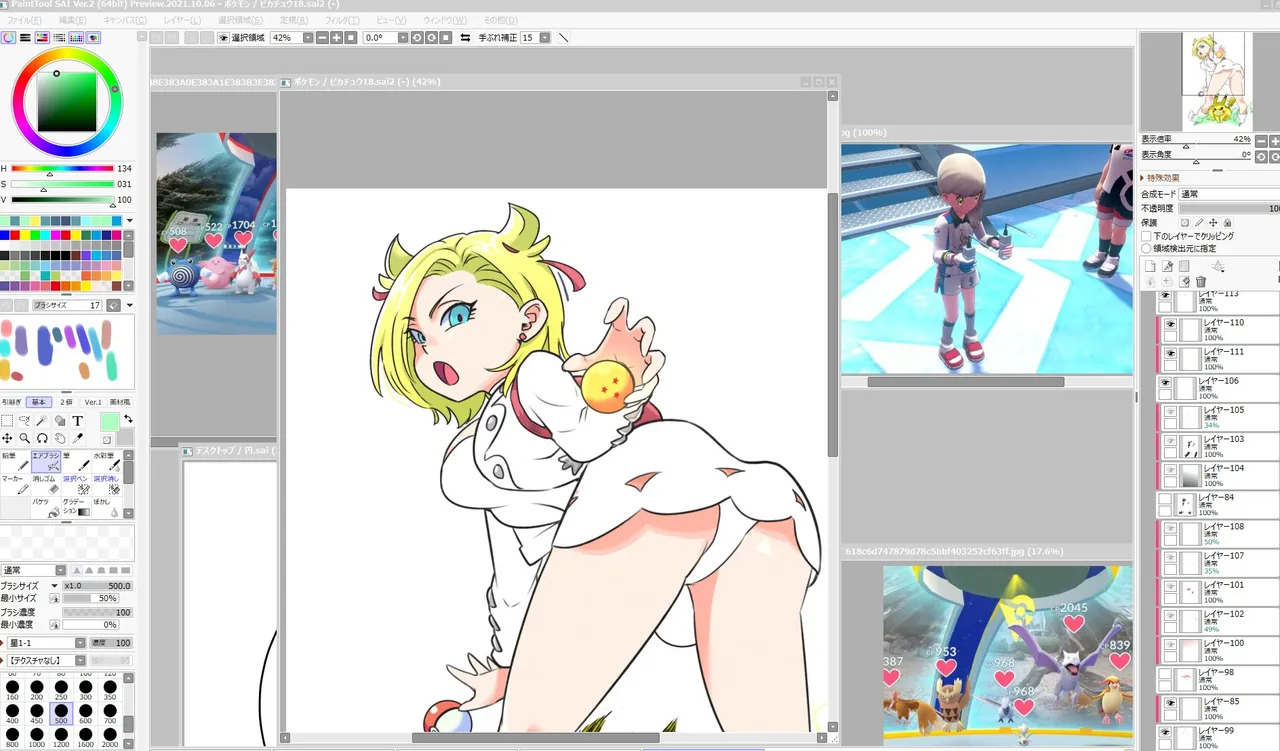Delete layer with the trash icon
Image resolution: width=1280 pixels, height=751 pixels.
pos(1201,282)
